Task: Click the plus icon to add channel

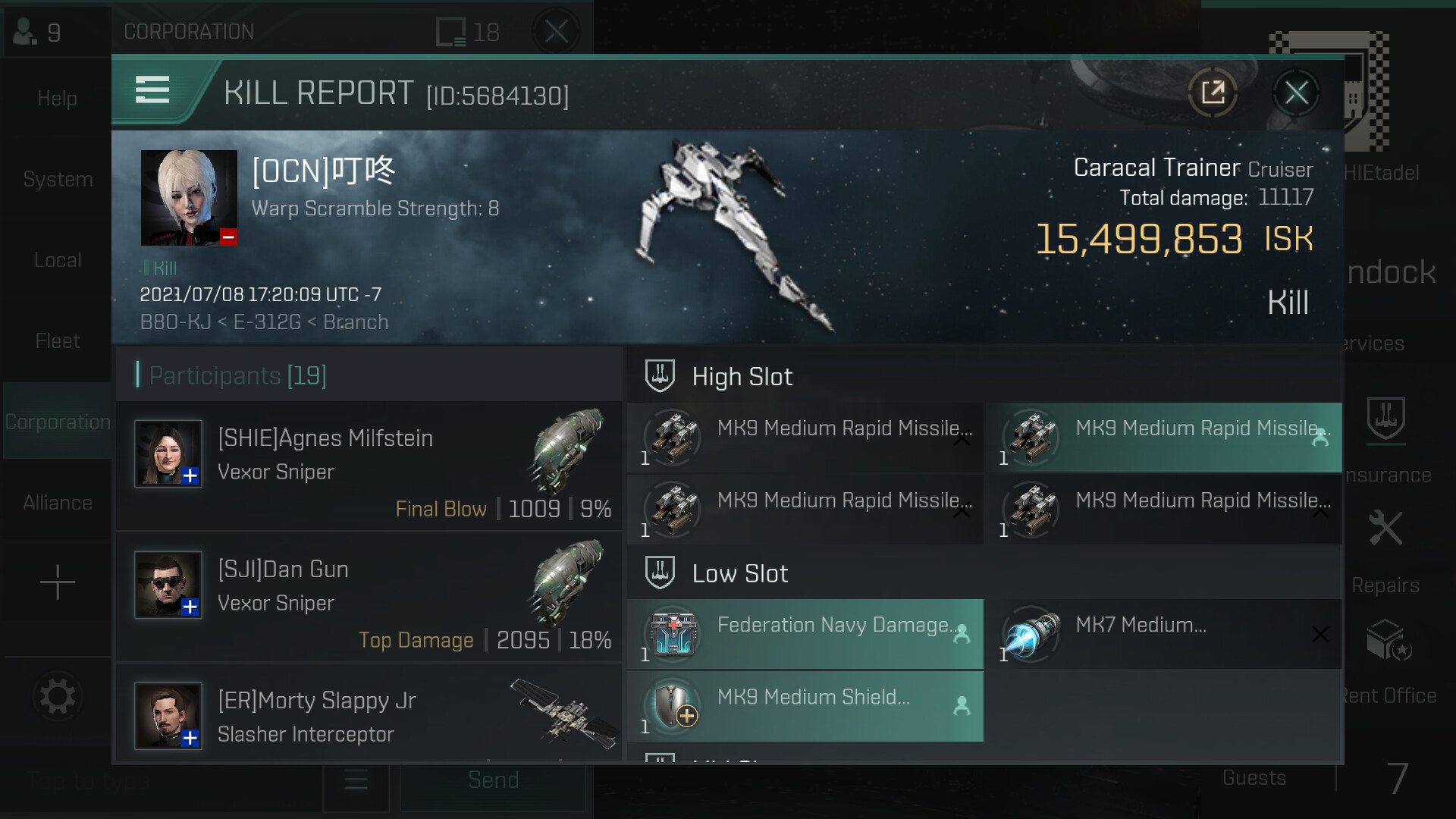Action: tap(58, 582)
